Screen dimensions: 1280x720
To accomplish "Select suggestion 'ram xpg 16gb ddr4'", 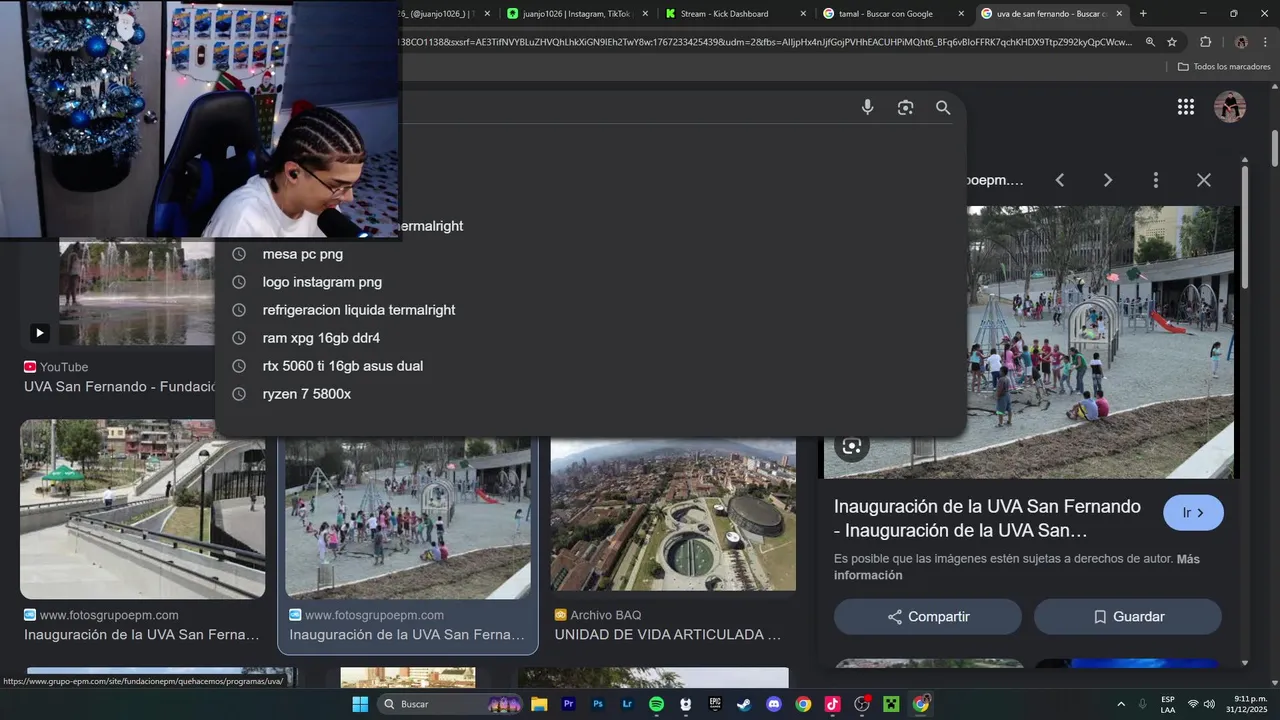I will coord(590,338).
